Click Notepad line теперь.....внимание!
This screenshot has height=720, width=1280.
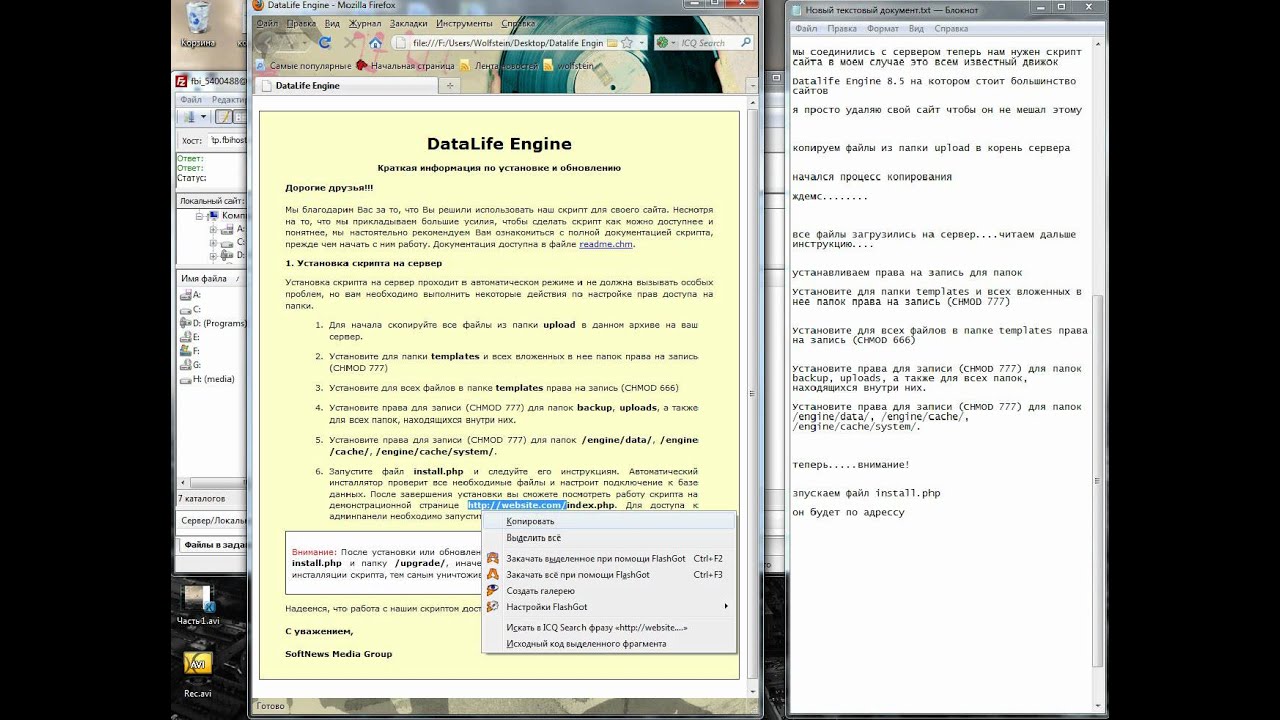pos(851,465)
